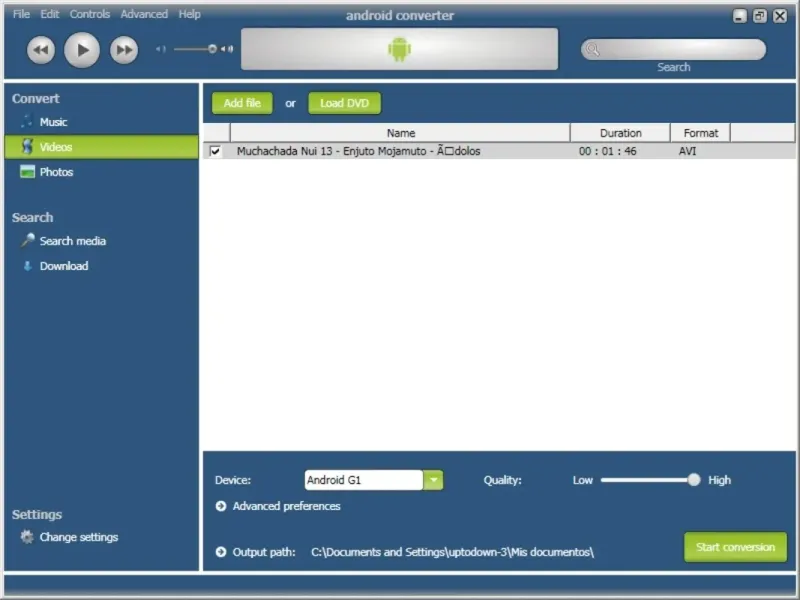The height and width of the screenshot is (600, 800).
Task: Sort by the Name column header
Action: tap(400, 133)
